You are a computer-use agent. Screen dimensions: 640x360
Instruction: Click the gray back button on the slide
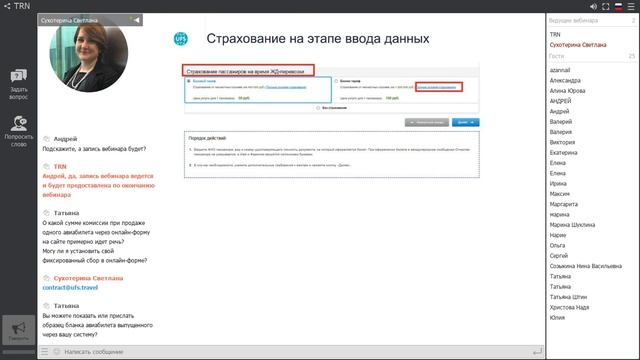(x=427, y=122)
